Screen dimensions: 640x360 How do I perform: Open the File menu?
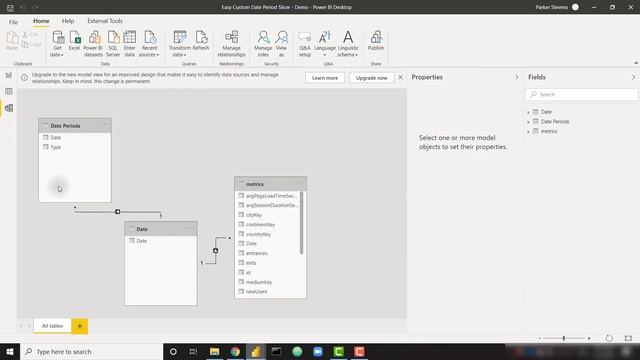tap(13, 22)
